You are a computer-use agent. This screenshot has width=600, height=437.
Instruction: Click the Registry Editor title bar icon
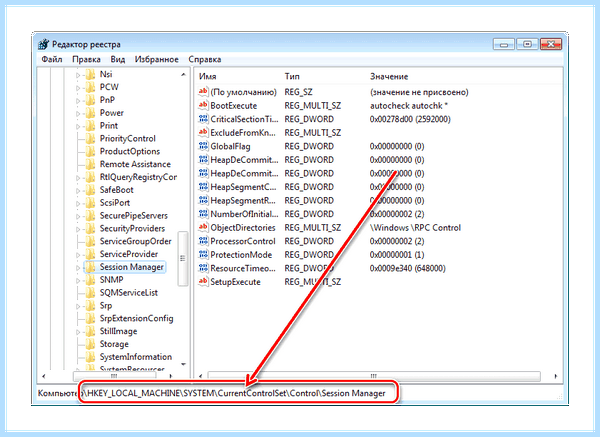tap(44, 44)
